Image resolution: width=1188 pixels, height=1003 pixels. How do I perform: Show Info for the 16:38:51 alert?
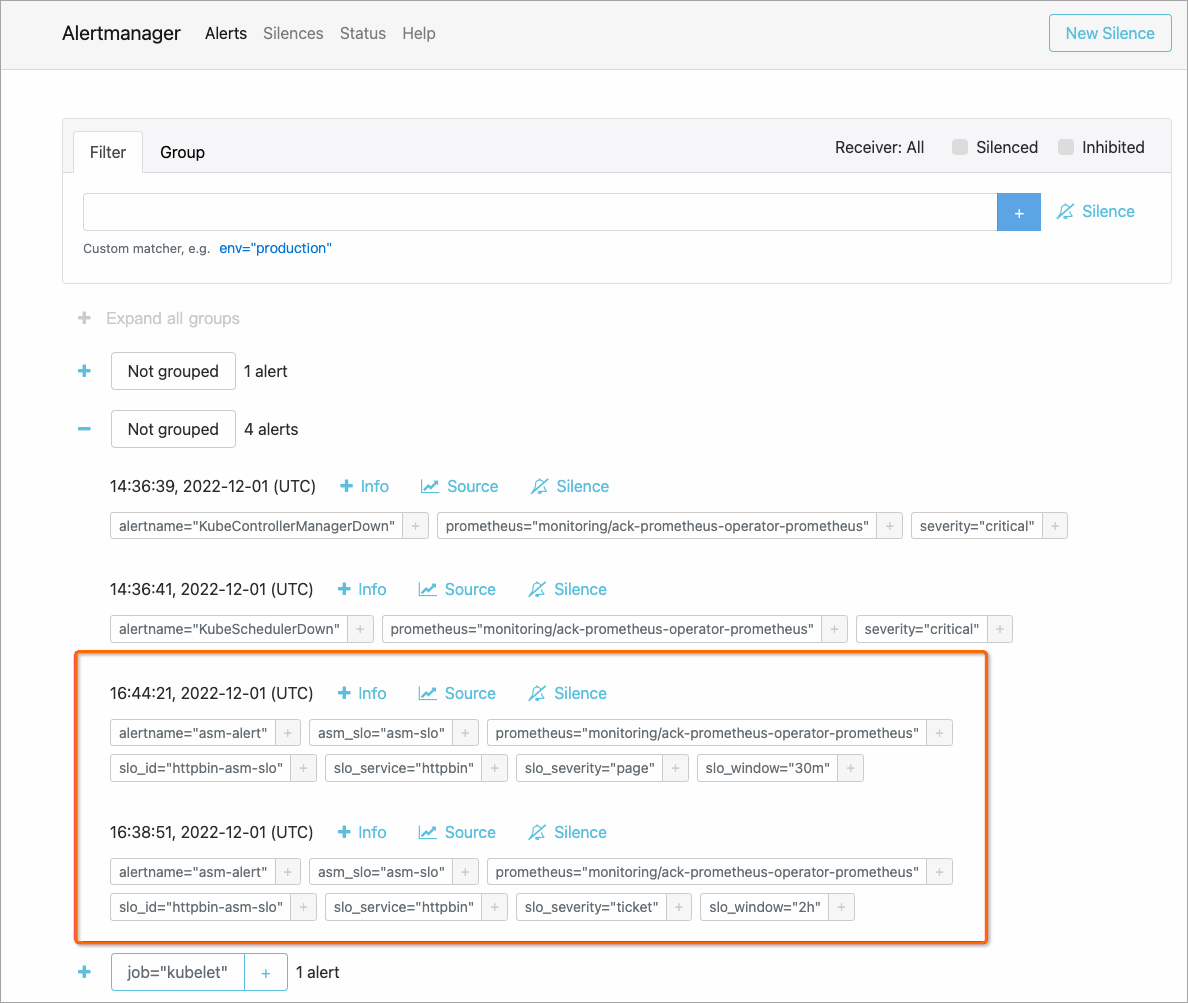[362, 833]
